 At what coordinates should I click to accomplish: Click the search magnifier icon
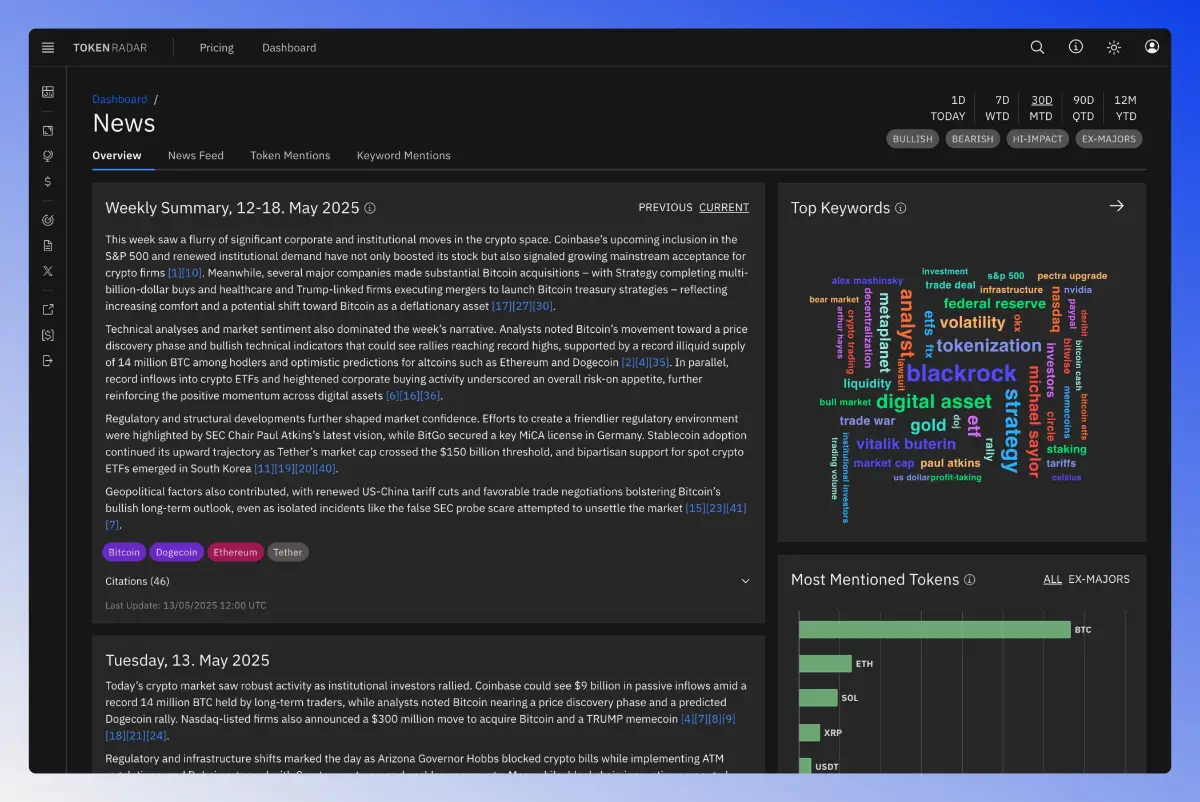1037,47
